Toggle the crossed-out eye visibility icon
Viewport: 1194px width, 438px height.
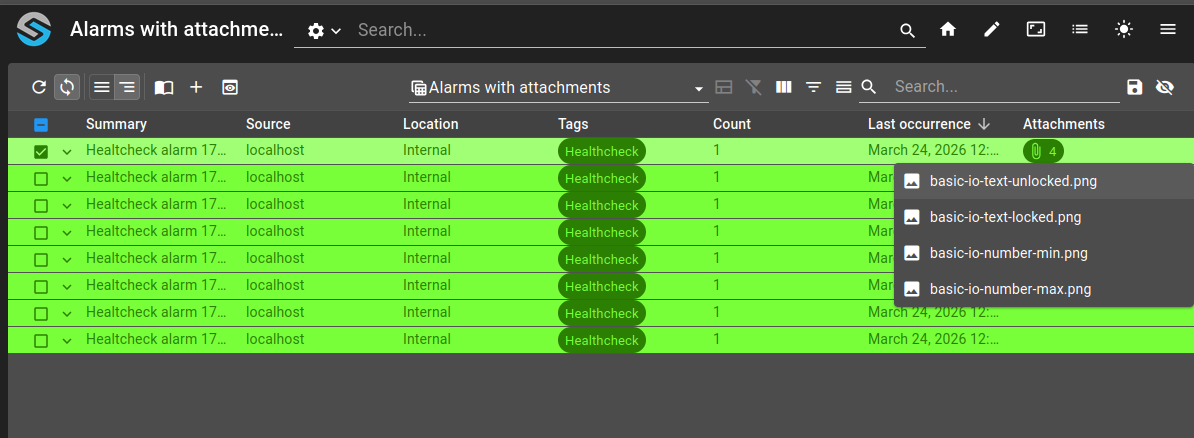coord(1164,88)
